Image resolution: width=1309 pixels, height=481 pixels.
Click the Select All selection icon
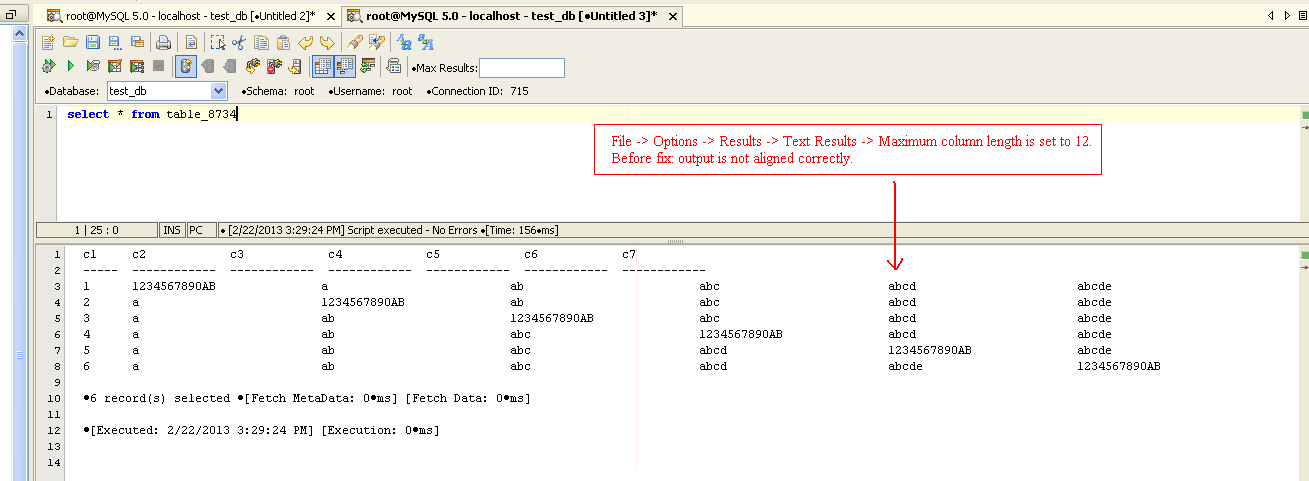tap(217, 42)
